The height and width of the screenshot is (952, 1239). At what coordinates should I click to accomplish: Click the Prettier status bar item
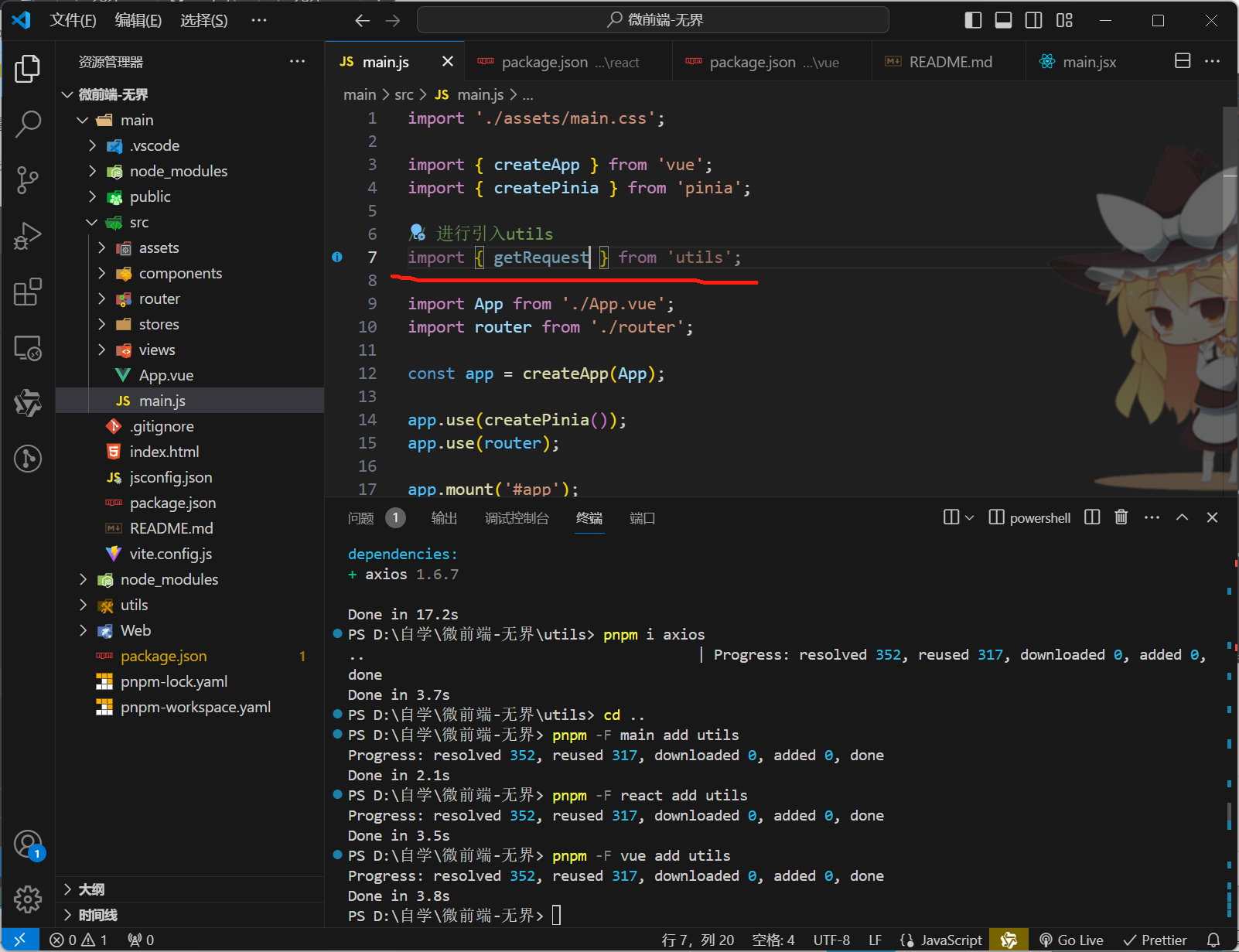pos(1155,940)
